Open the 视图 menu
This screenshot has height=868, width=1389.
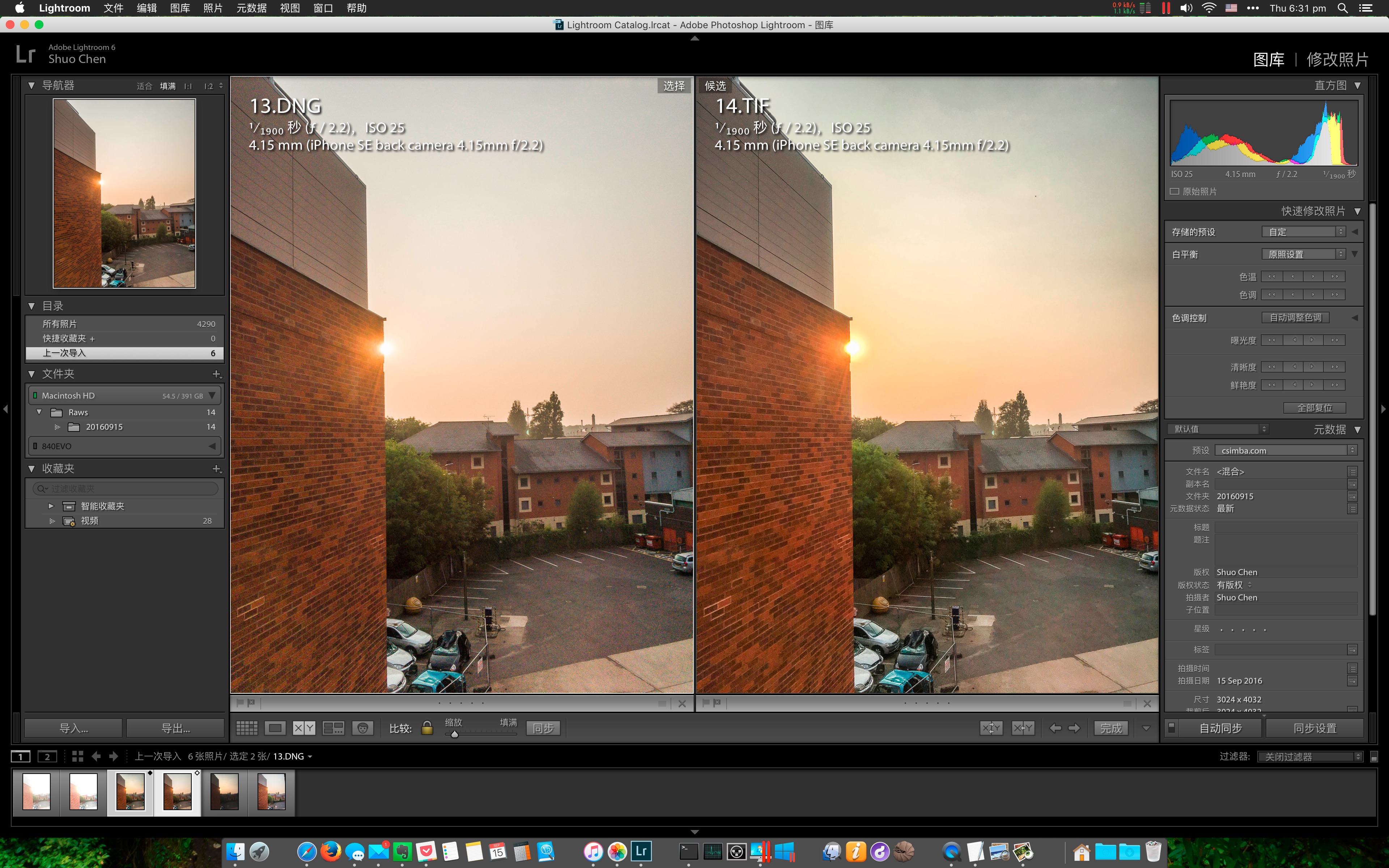click(290, 8)
